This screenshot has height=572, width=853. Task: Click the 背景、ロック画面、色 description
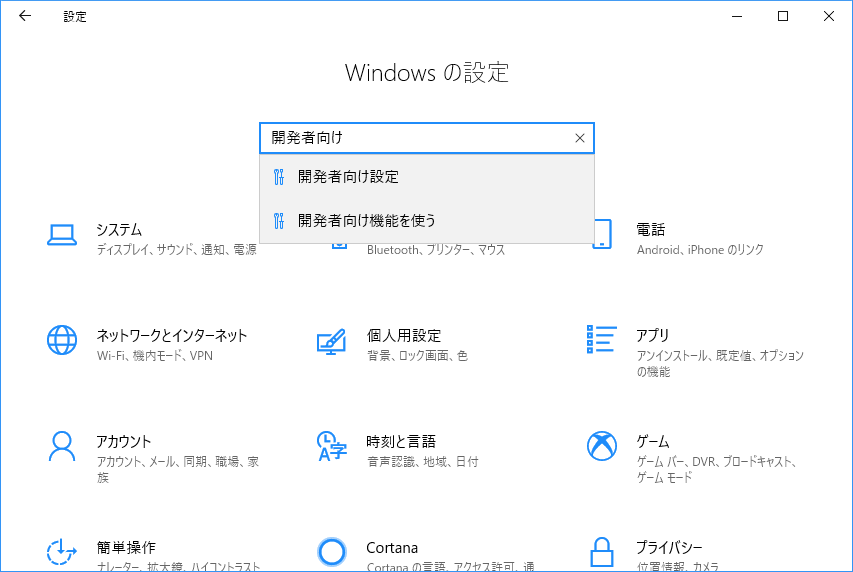[417, 356]
